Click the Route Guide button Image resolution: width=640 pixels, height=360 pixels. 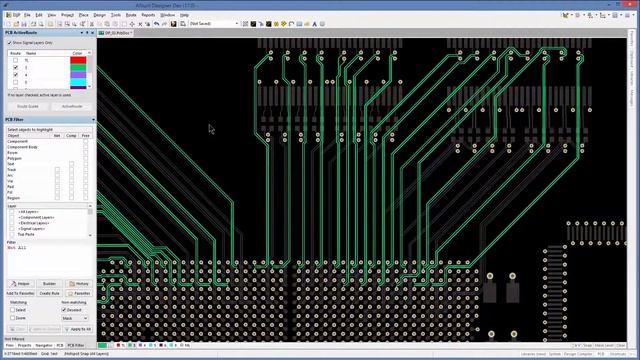pos(28,106)
